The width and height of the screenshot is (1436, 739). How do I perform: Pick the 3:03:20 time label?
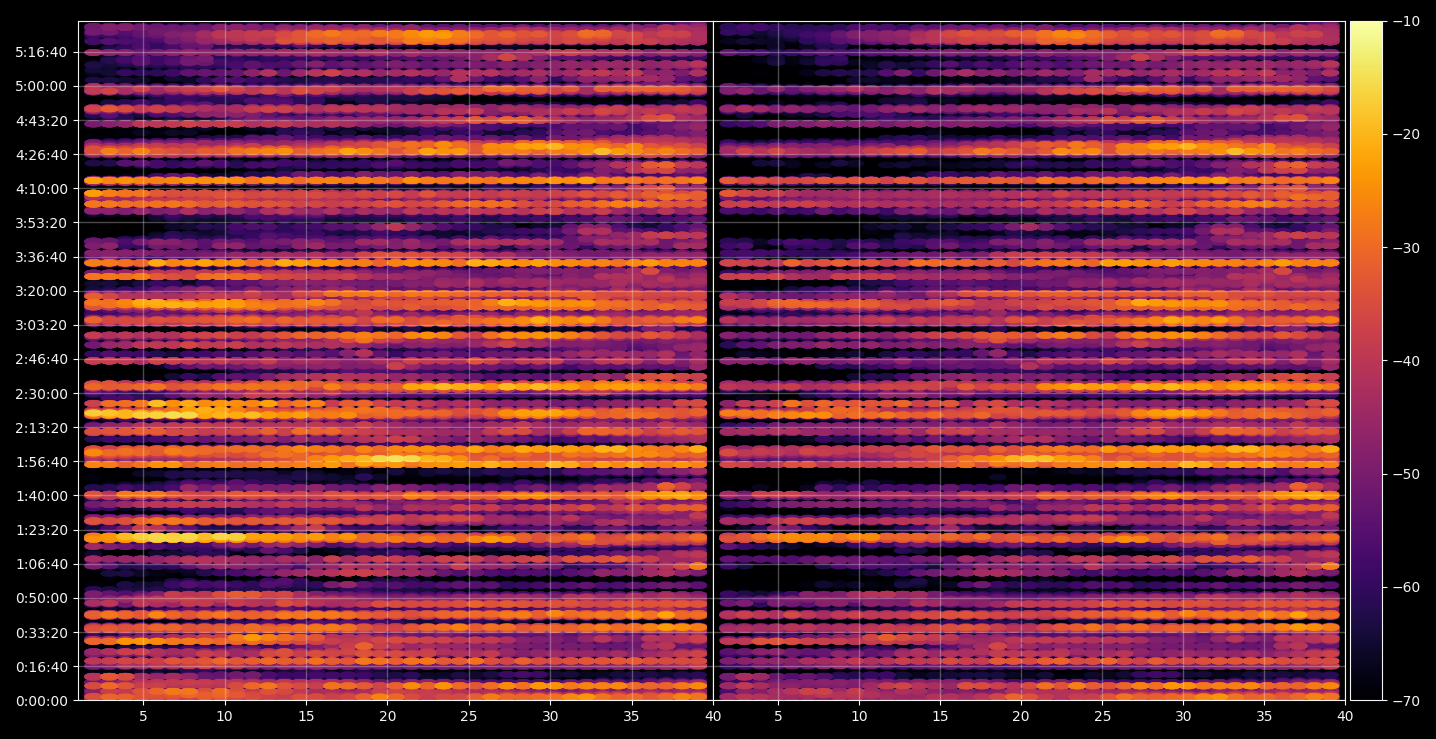click(41, 325)
